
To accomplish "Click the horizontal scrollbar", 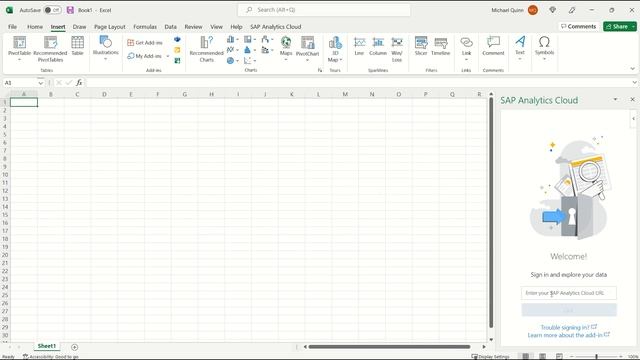I will [389, 347].
